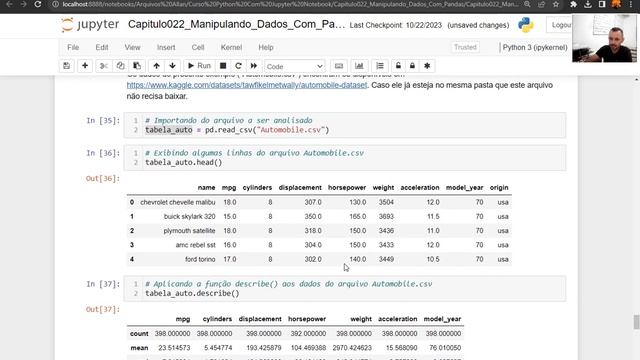This screenshot has width=640, height=360.
Task: Open the File menu
Action: [73, 47]
